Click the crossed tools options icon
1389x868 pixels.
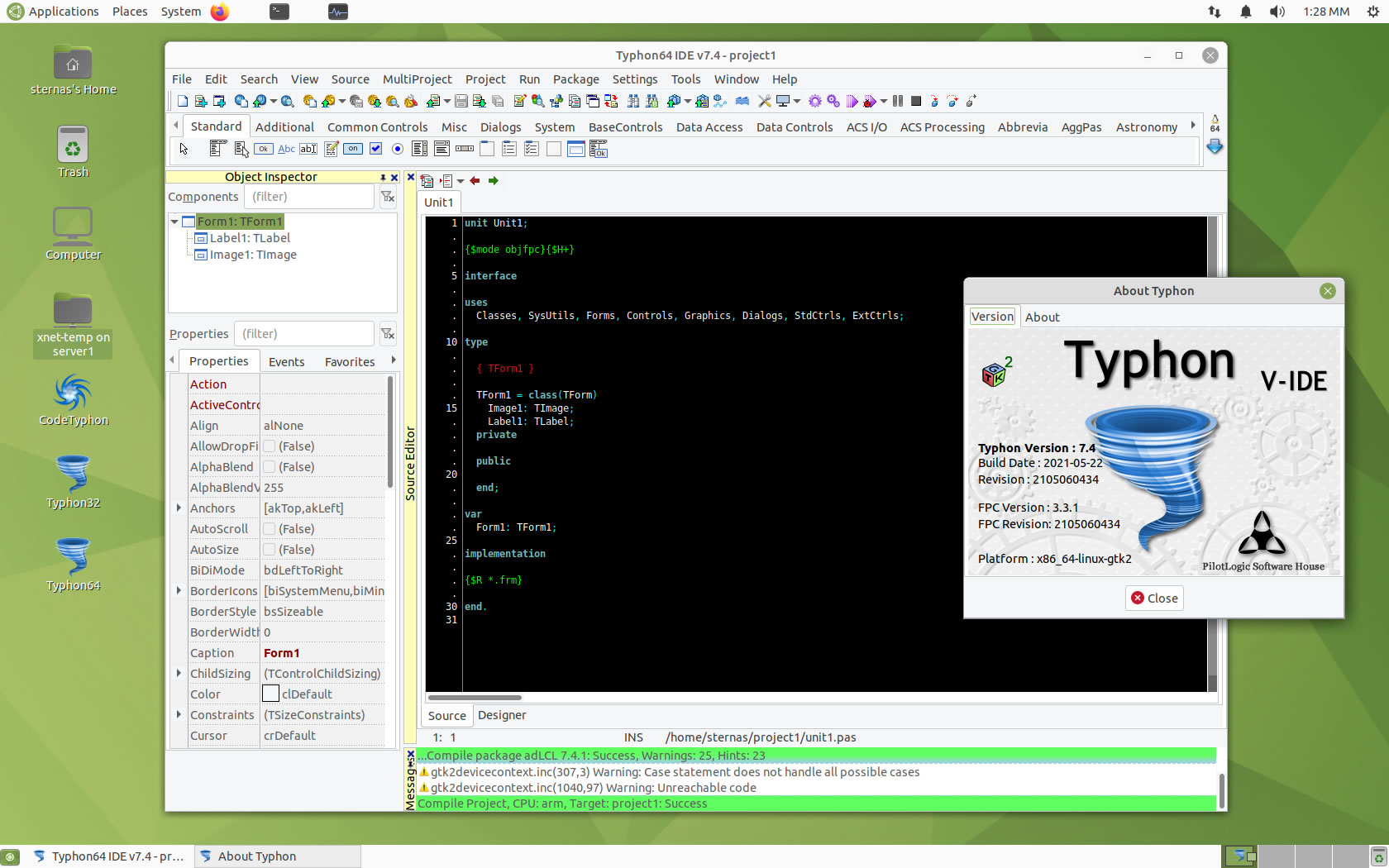click(764, 101)
